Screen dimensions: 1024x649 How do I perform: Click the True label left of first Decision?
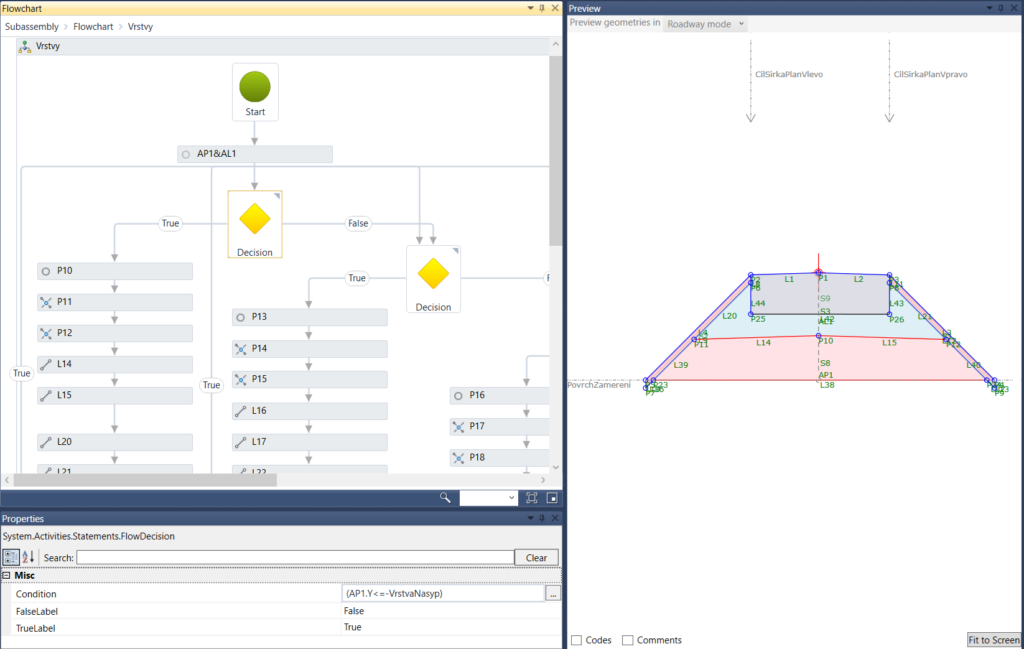tap(170, 223)
